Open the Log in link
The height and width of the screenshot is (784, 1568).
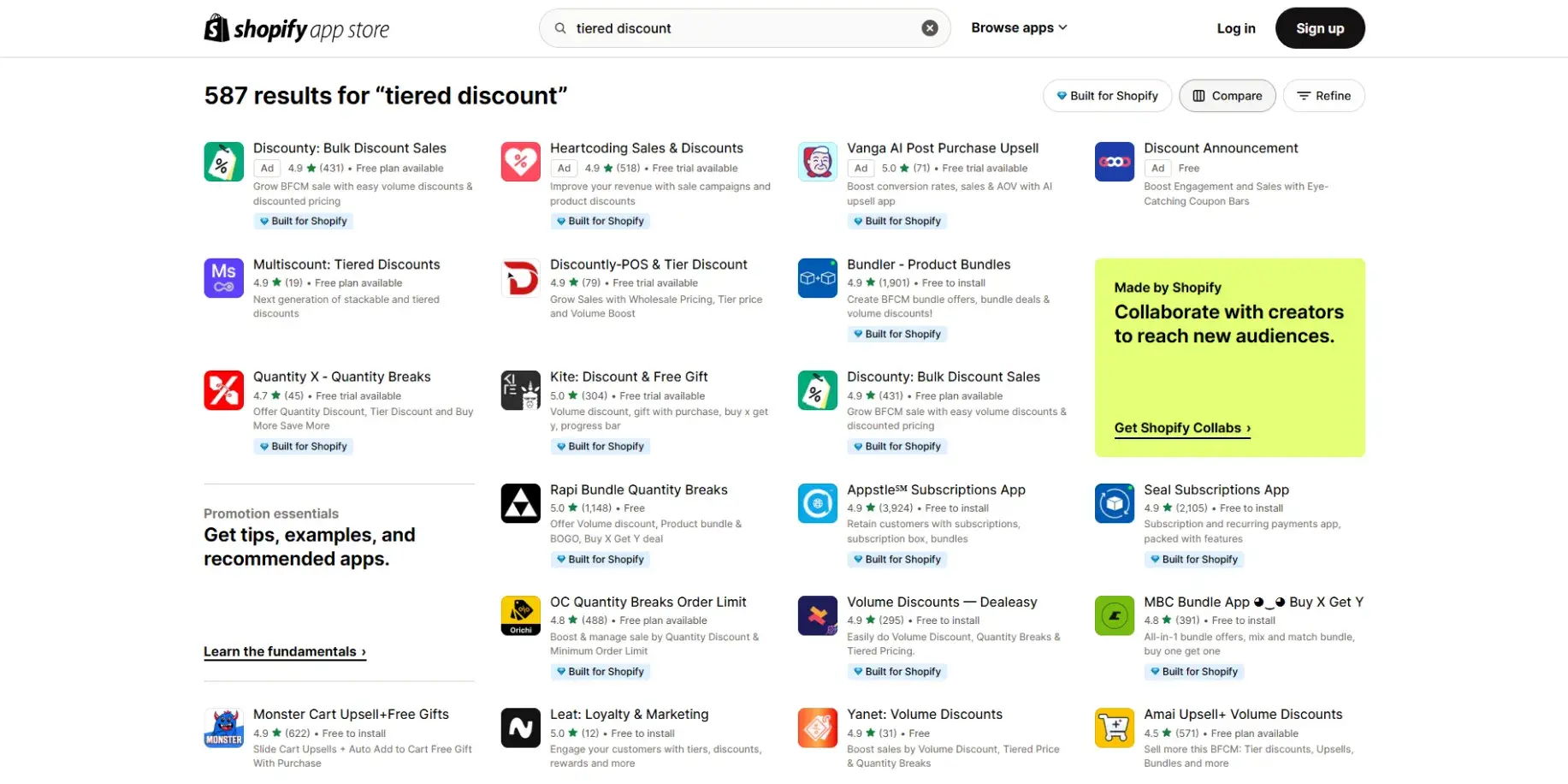(1236, 28)
